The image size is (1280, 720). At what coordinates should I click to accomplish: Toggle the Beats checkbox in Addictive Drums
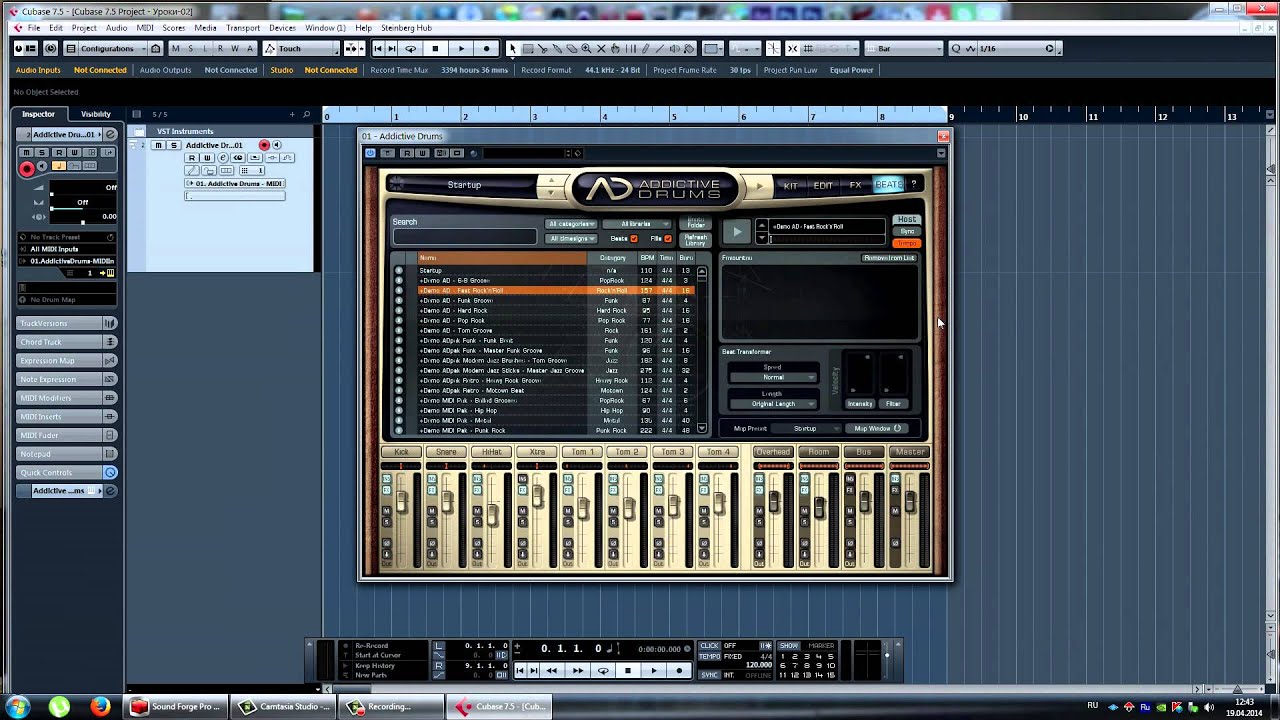(x=633, y=239)
